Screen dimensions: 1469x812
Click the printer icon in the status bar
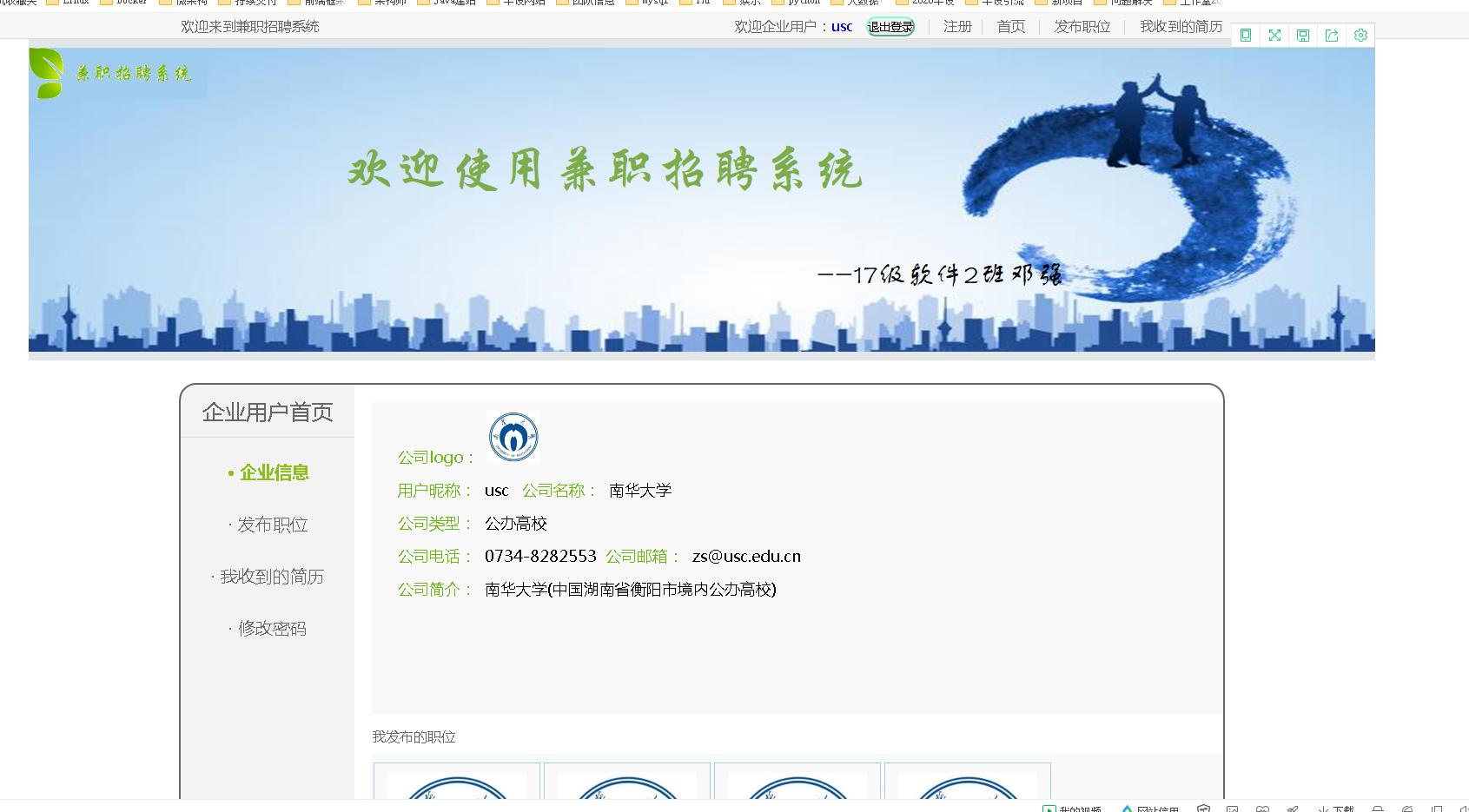1377,808
